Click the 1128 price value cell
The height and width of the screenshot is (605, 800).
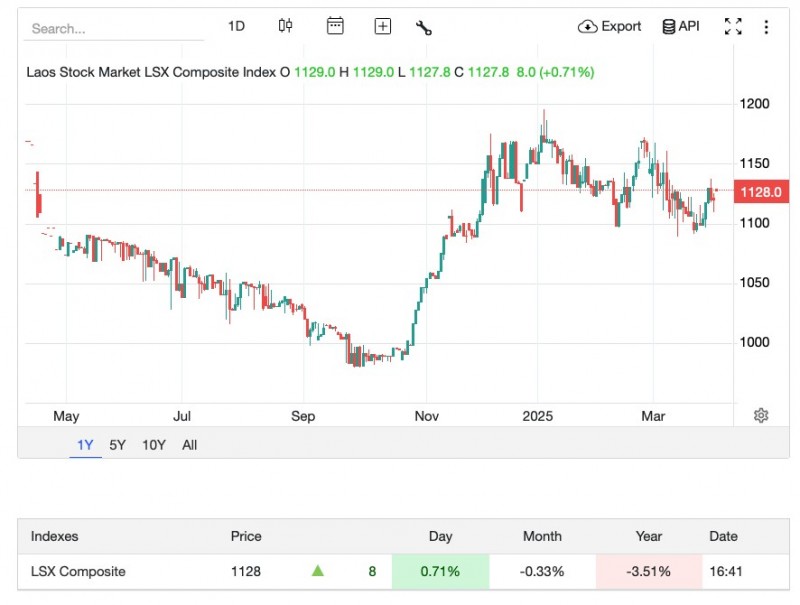(x=246, y=571)
